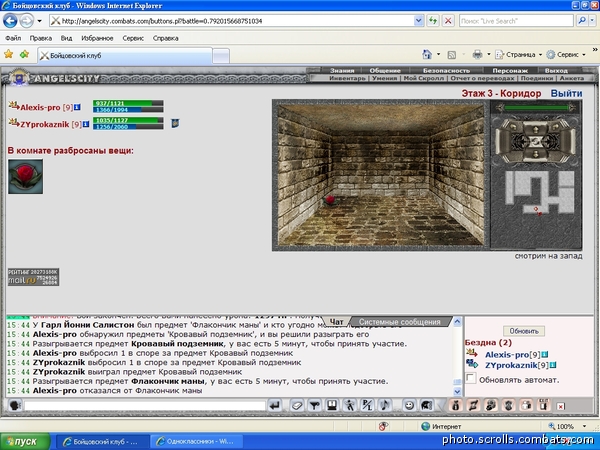Open the print button dropdown arrow
This screenshot has height=450, width=600.
(489, 55)
